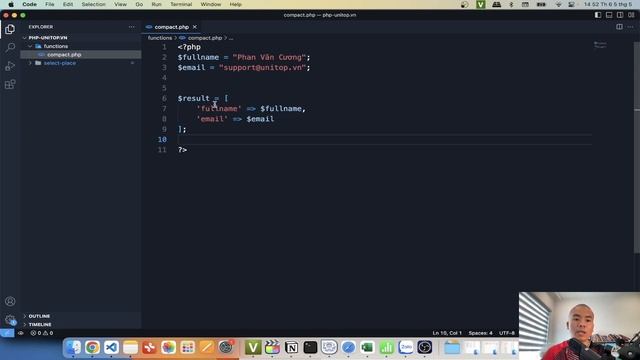Click the eye icon in status bar
This screenshot has height=360, width=640.
pos(21,333)
